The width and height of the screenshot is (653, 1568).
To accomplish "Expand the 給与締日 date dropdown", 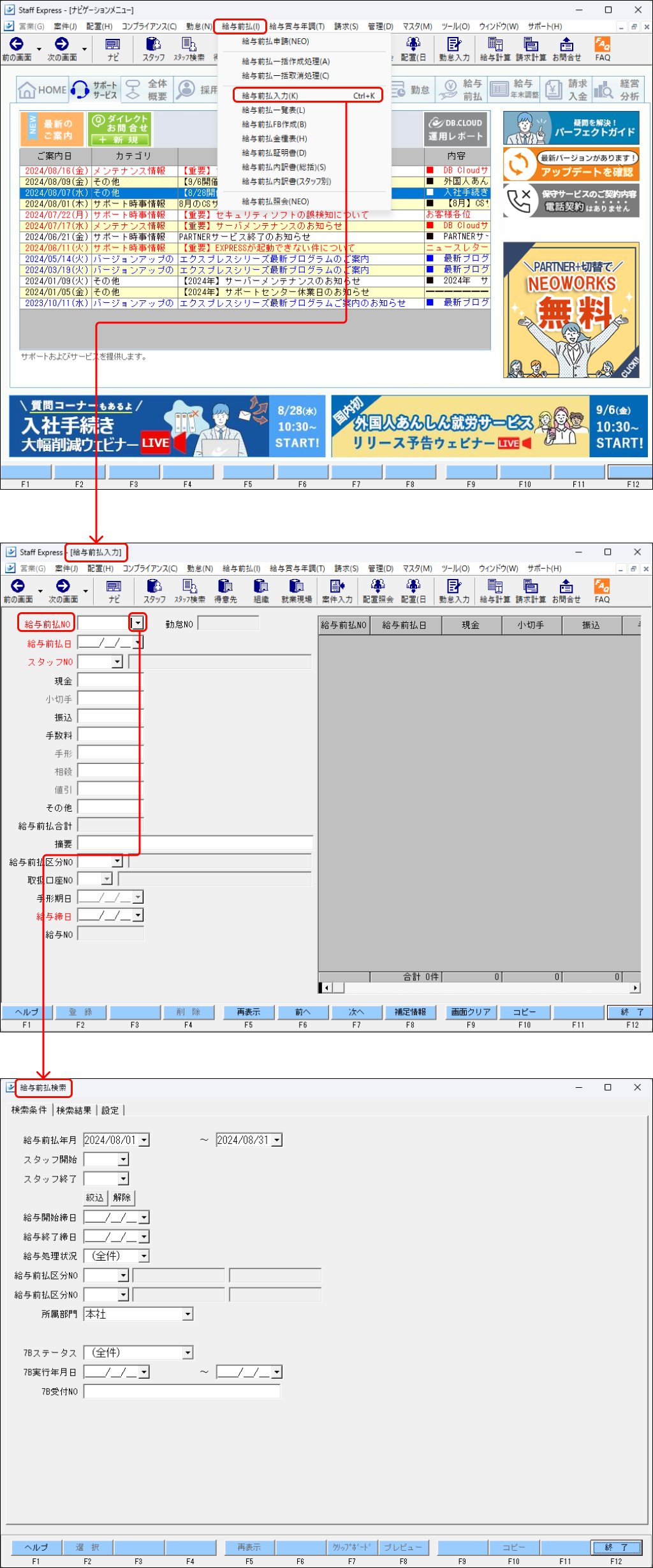I will pyautogui.click(x=138, y=916).
